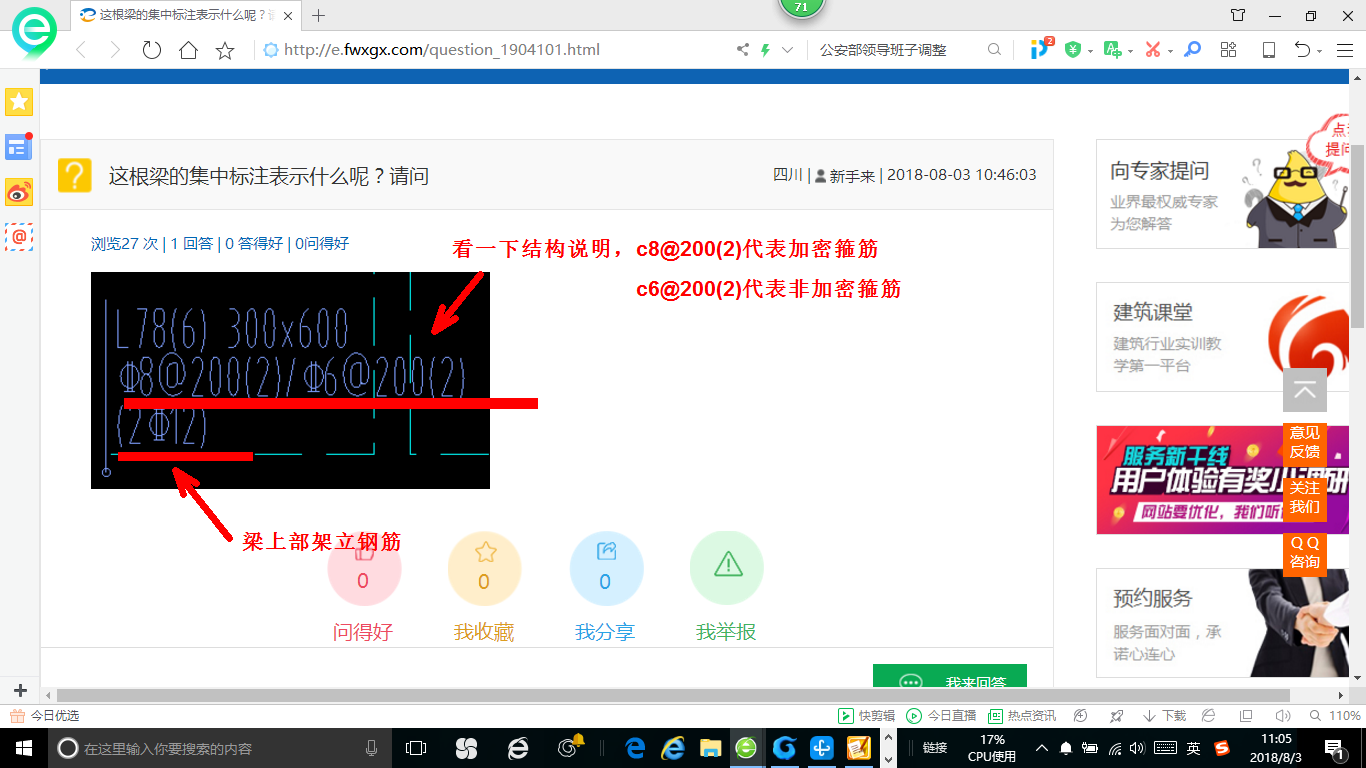Click 下载 downloads in status bar
Screen dimensions: 1366x768
point(1164,716)
